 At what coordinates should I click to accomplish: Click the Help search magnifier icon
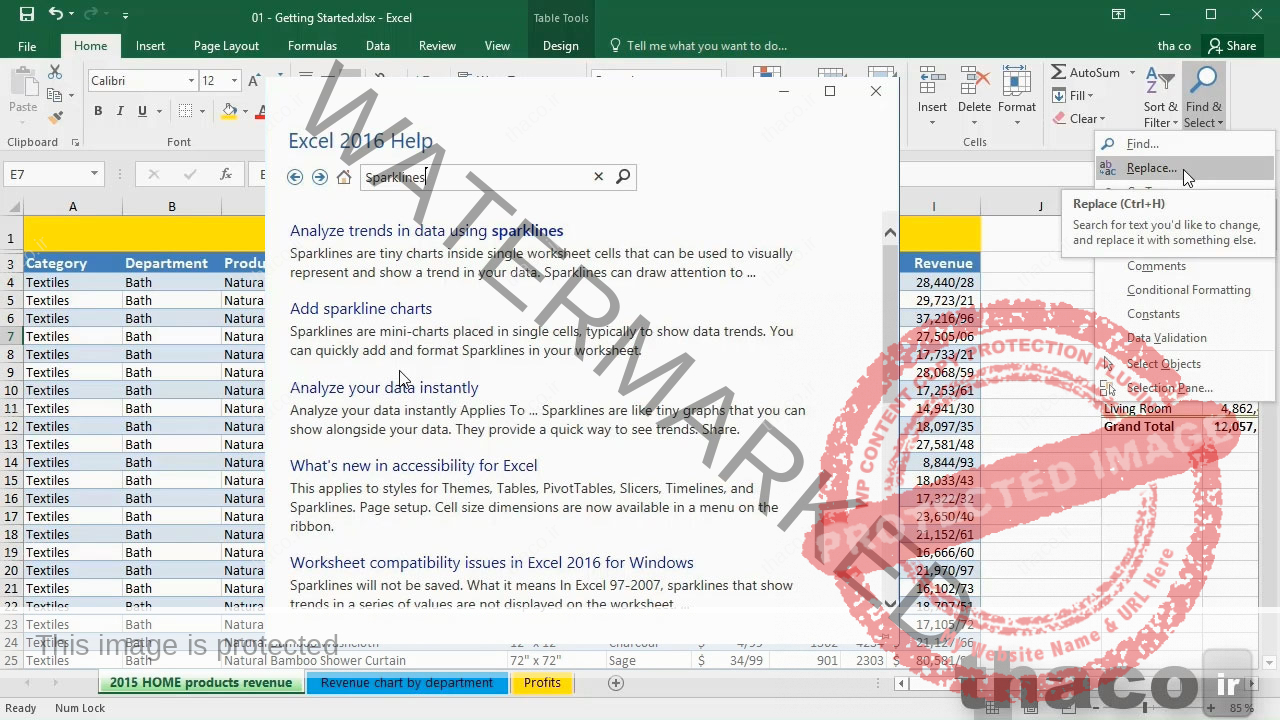click(623, 177)
